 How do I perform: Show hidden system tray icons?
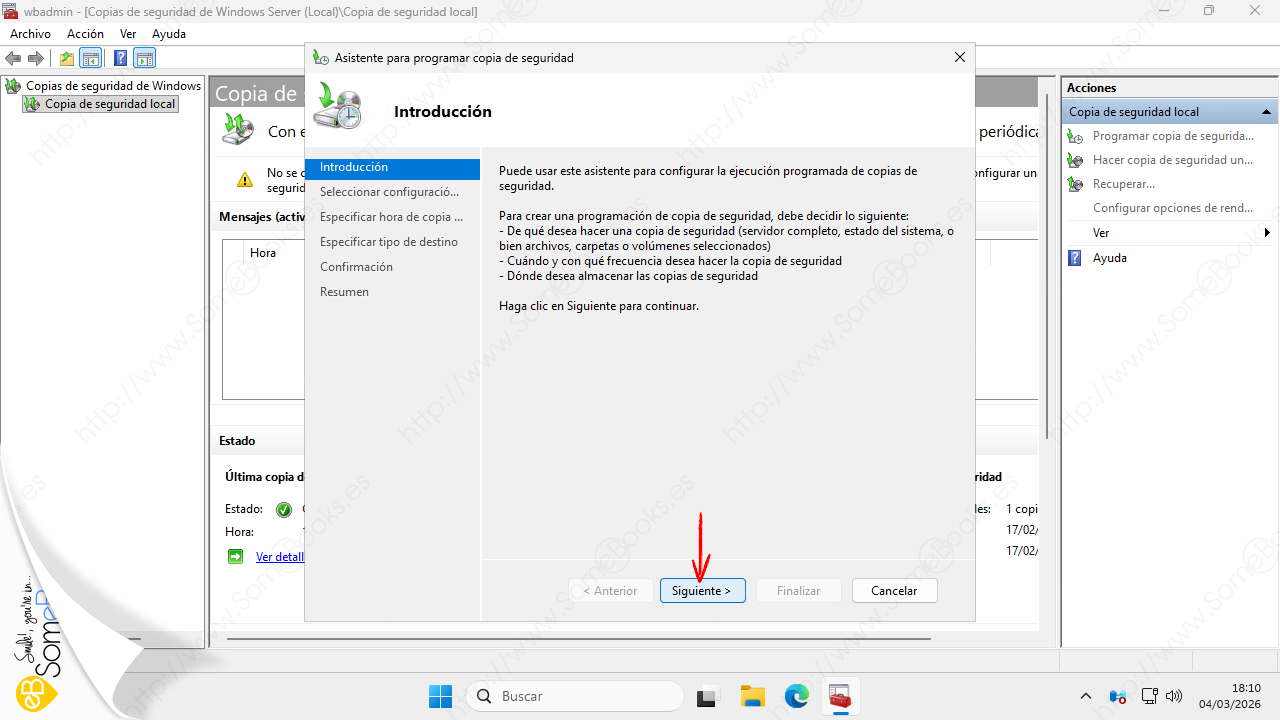tap(1086, 696)
